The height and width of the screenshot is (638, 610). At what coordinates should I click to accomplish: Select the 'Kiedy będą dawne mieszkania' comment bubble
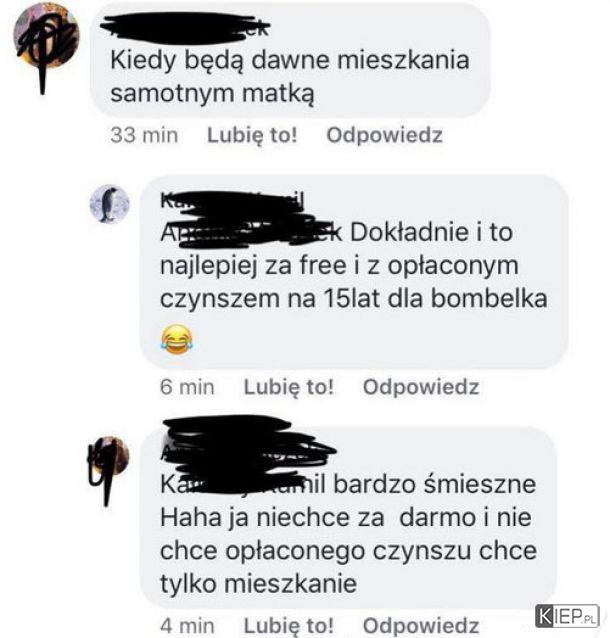point(290,61)
